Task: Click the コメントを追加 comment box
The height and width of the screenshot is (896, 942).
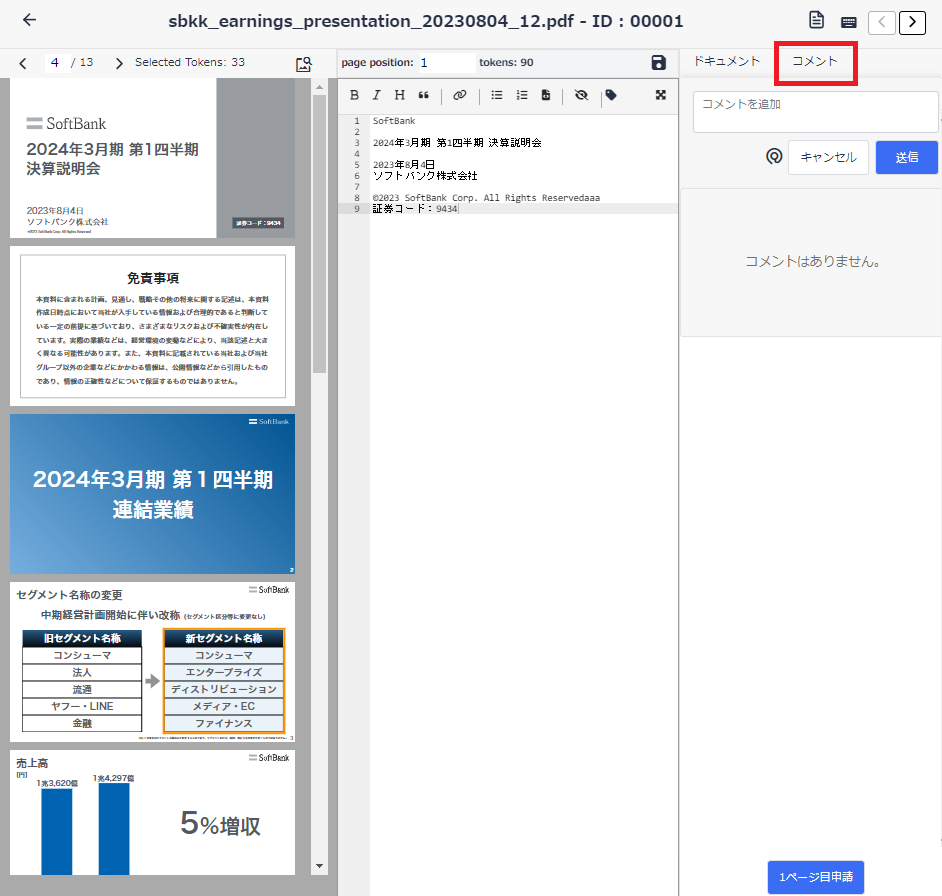Action: (815, 112)
